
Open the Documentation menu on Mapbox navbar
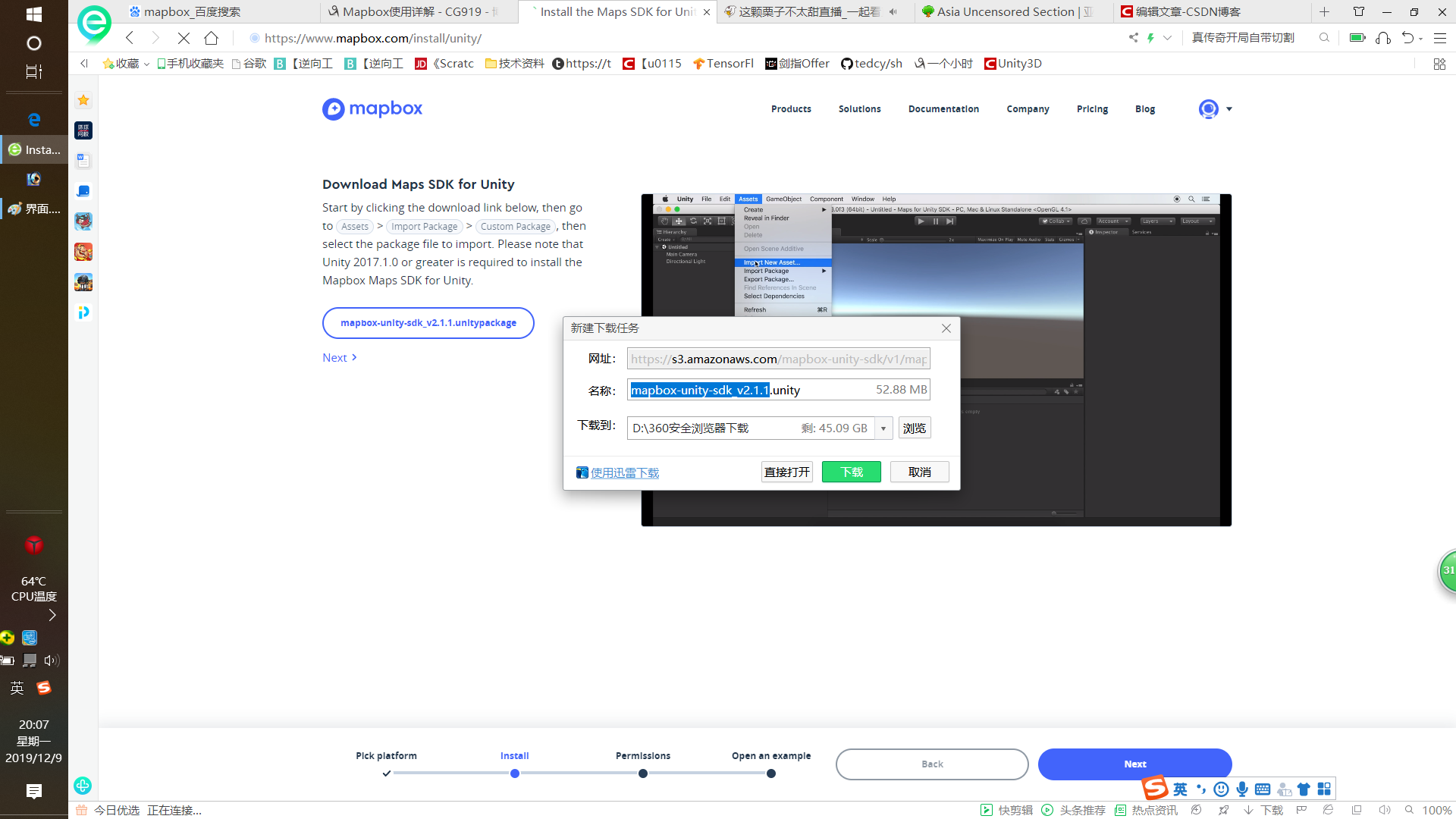943,108
